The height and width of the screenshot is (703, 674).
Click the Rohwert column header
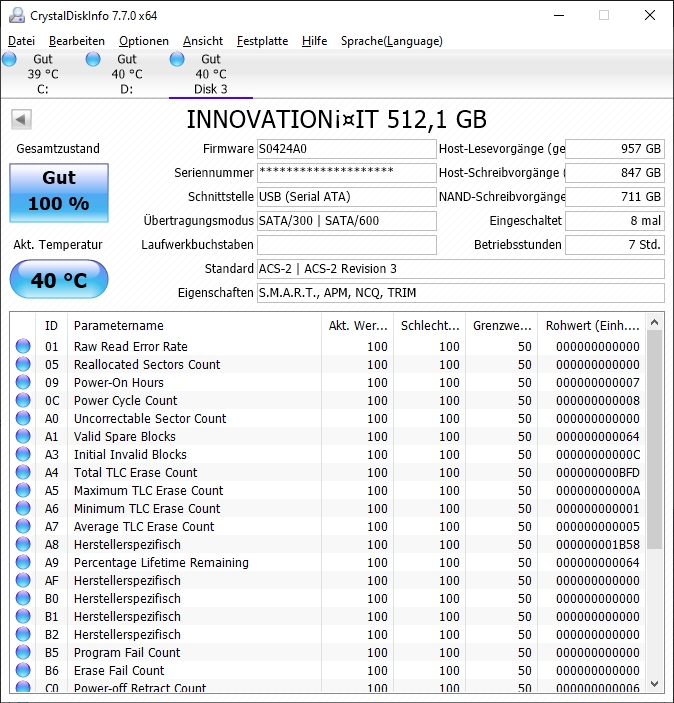pyautogui.click(x=591, y=325)
